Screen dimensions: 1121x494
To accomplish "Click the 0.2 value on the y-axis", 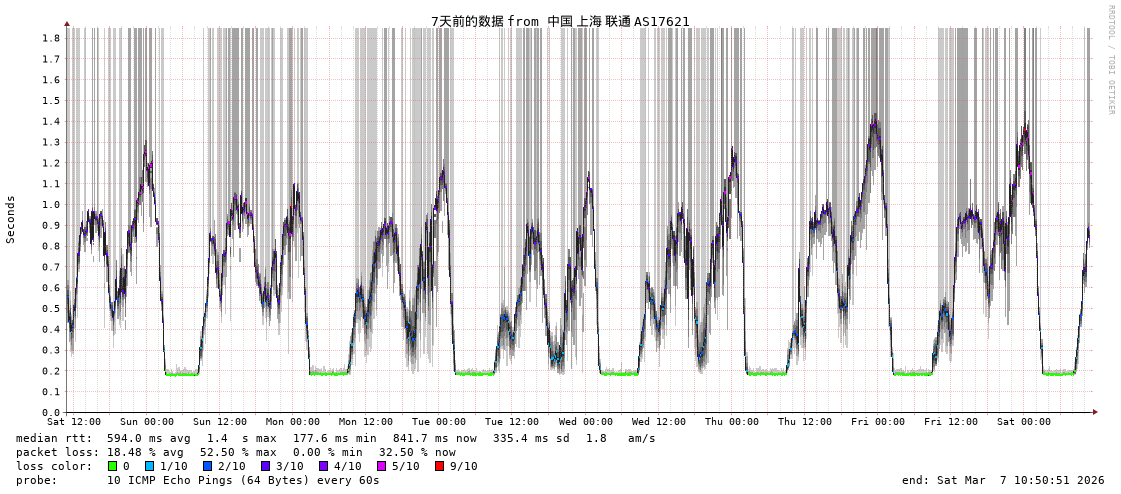I will (x=50, y=371).
